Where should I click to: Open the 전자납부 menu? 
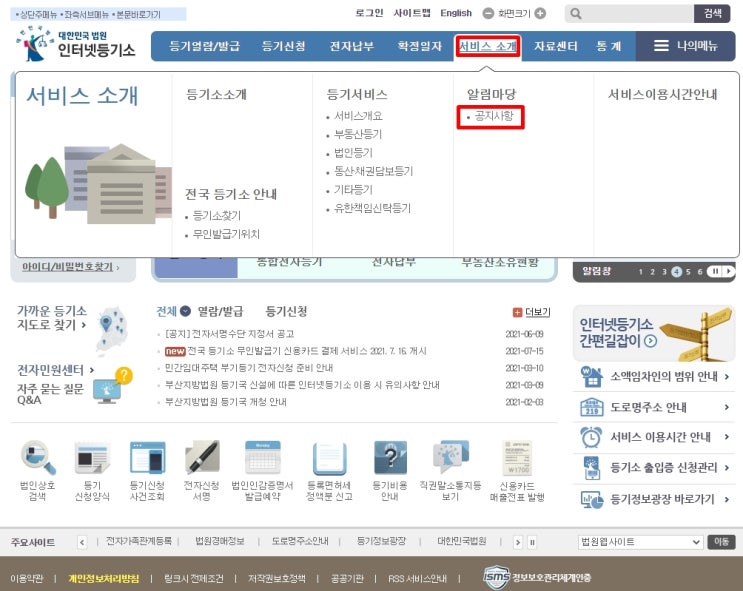[352, 46]
